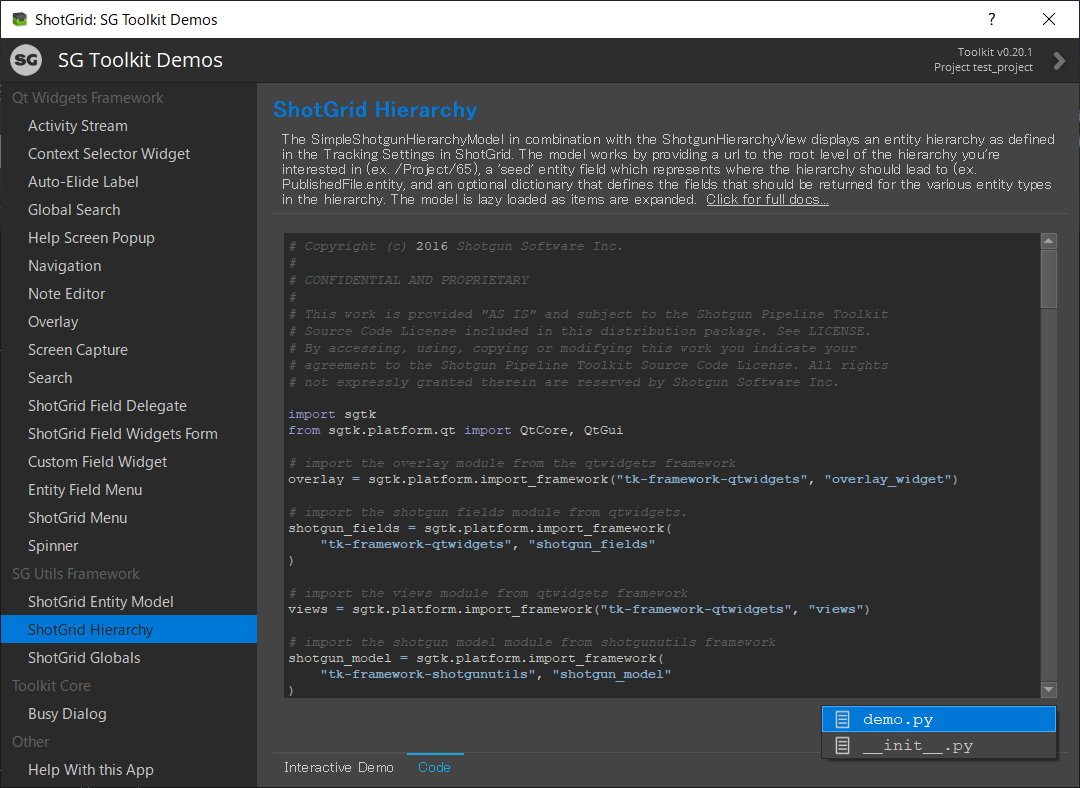Select Global Search demo
The image size is (1080, 788).
pos(74,210)
